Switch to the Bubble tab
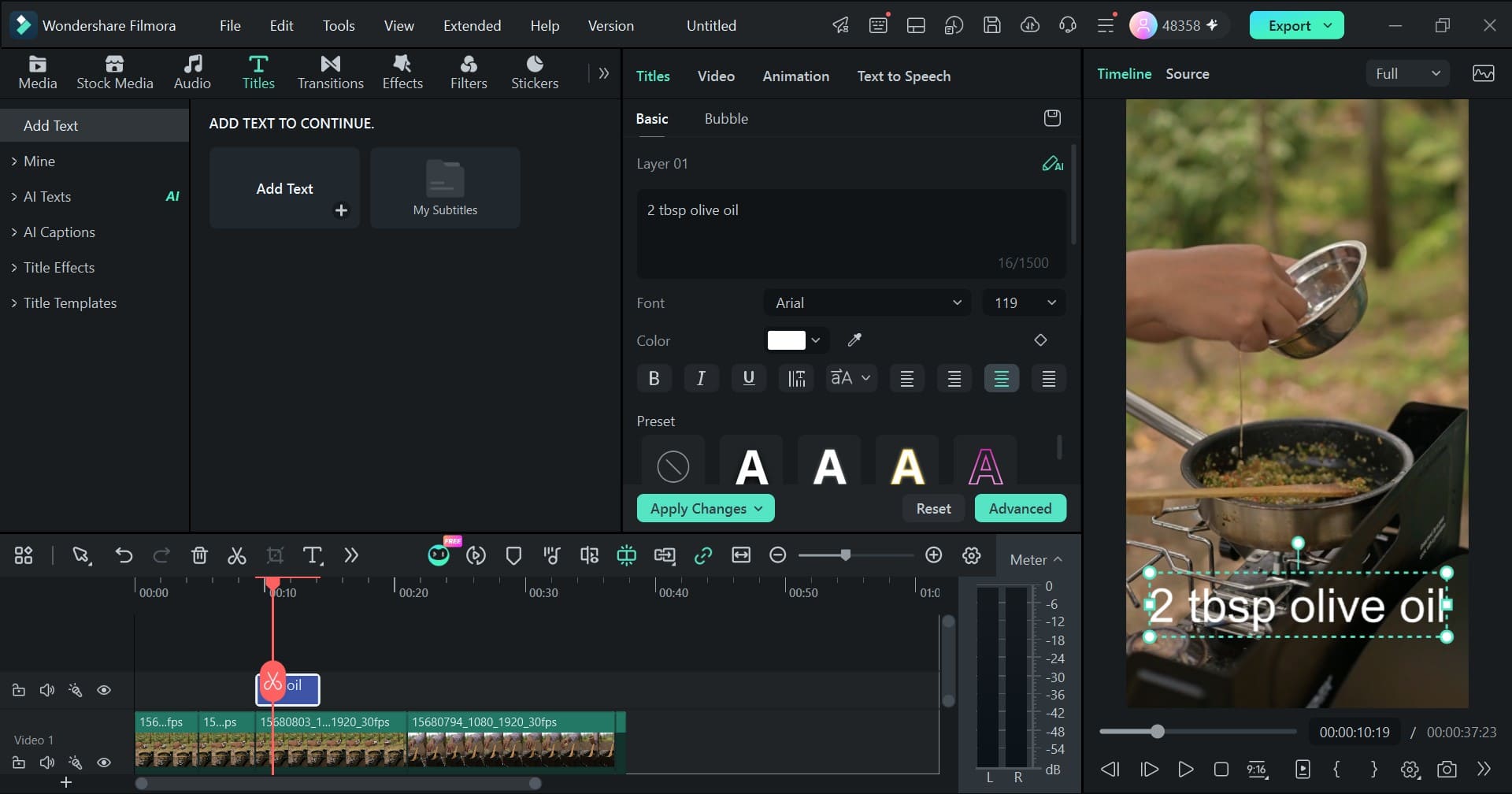Screen dimensions: 1512x794 click(726, 118)
